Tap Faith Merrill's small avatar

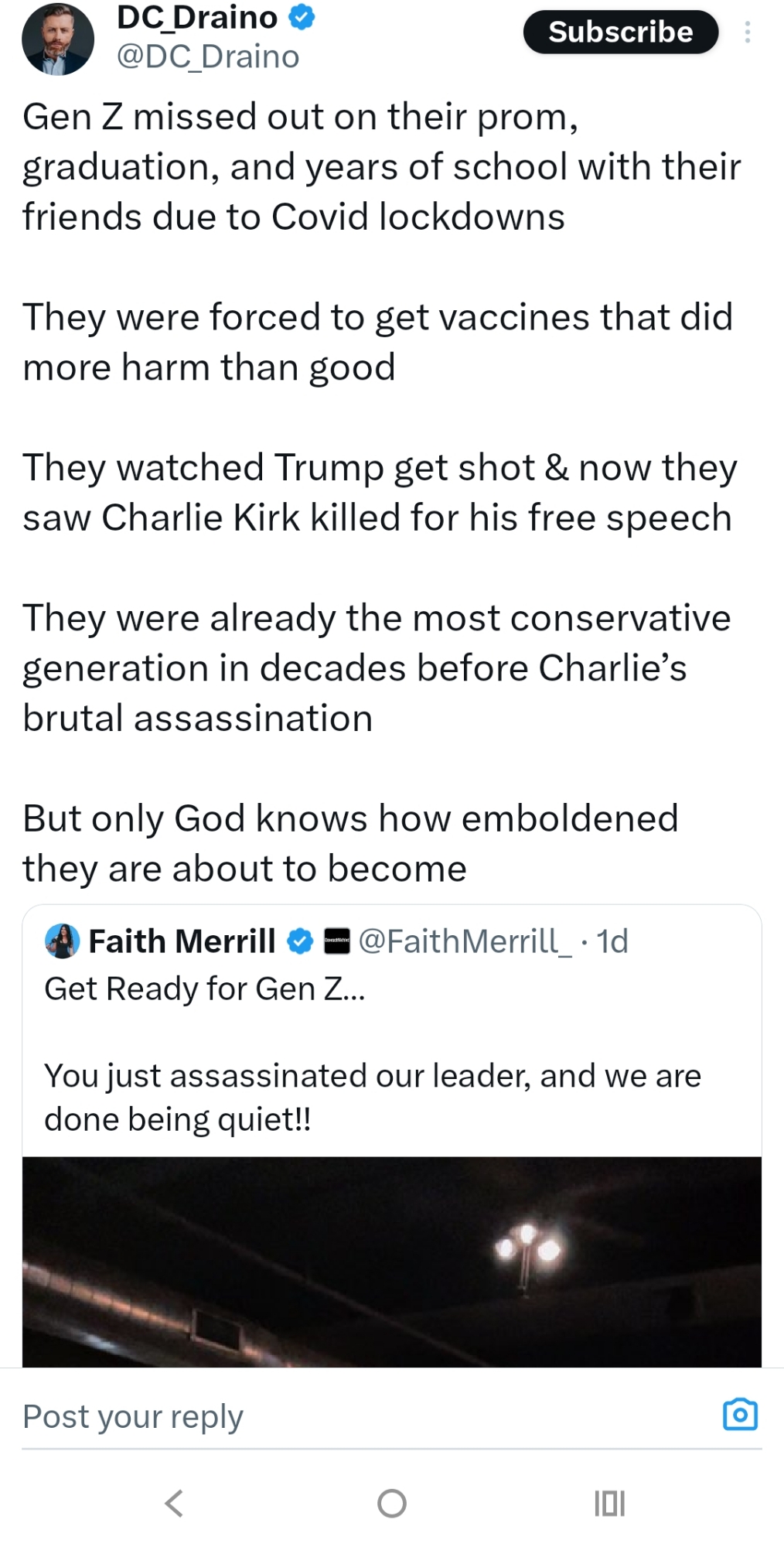coord(63,941)
